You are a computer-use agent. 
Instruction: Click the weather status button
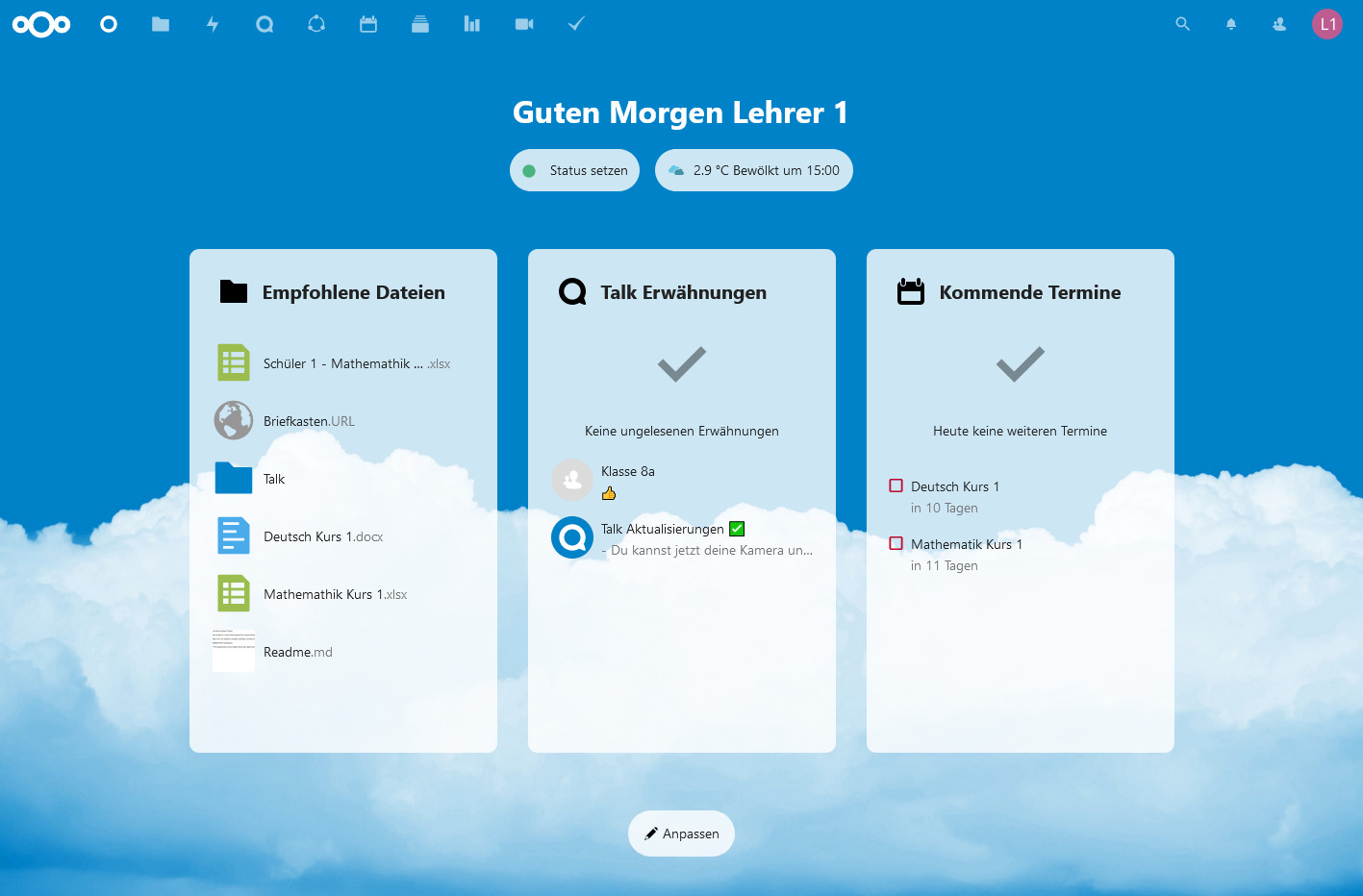click(754, 170)
